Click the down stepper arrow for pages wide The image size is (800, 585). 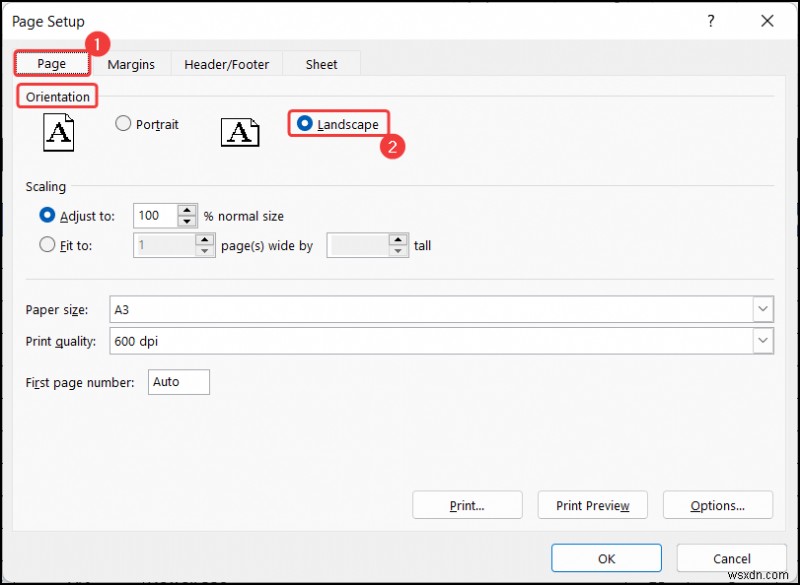(203, 249)
